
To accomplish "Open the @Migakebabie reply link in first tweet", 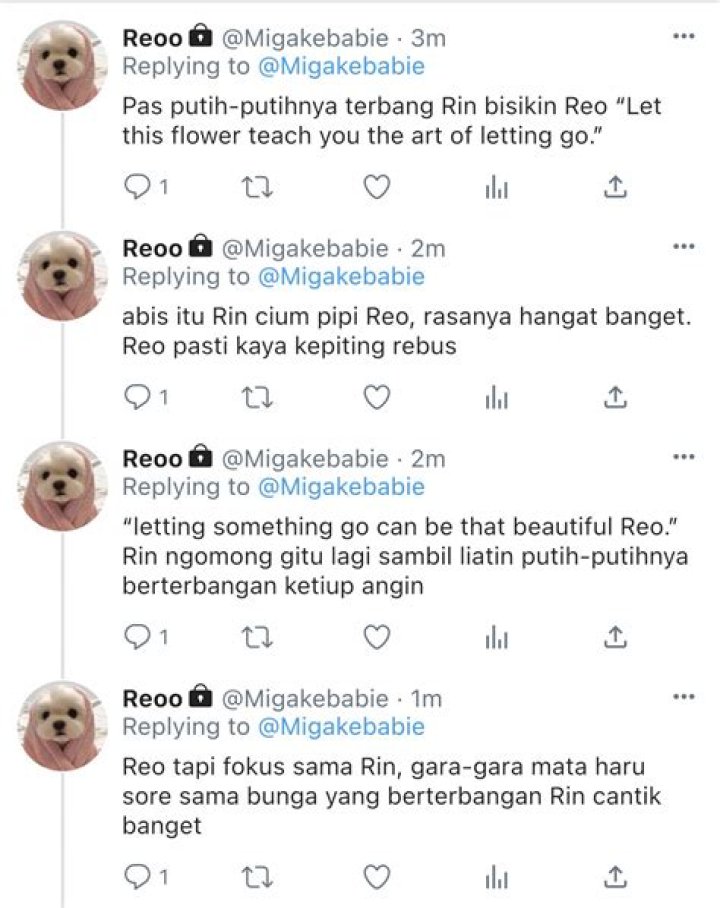I will (x=341, y=66).
